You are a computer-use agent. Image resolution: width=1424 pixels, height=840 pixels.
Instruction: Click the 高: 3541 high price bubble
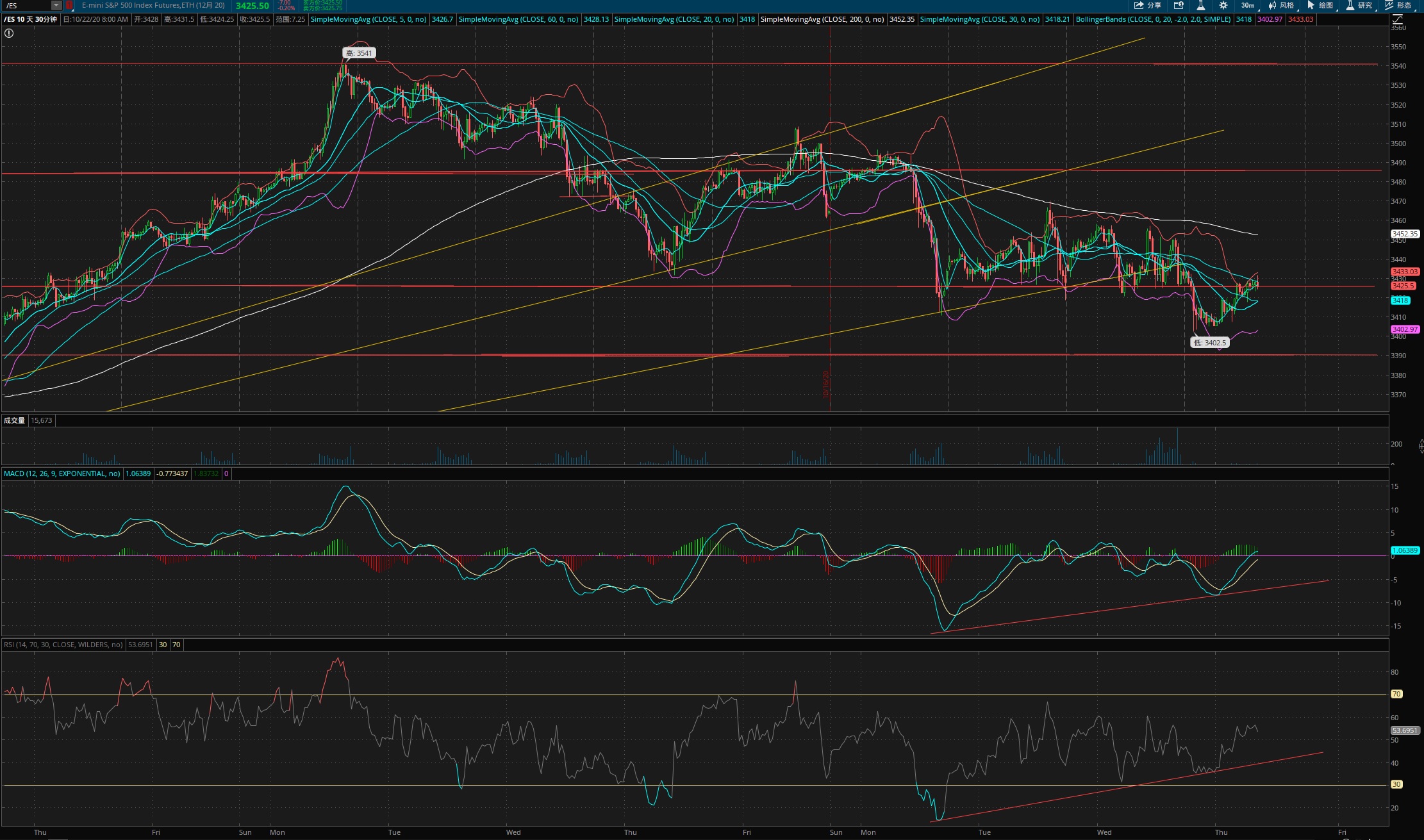(x=359, y=53)
